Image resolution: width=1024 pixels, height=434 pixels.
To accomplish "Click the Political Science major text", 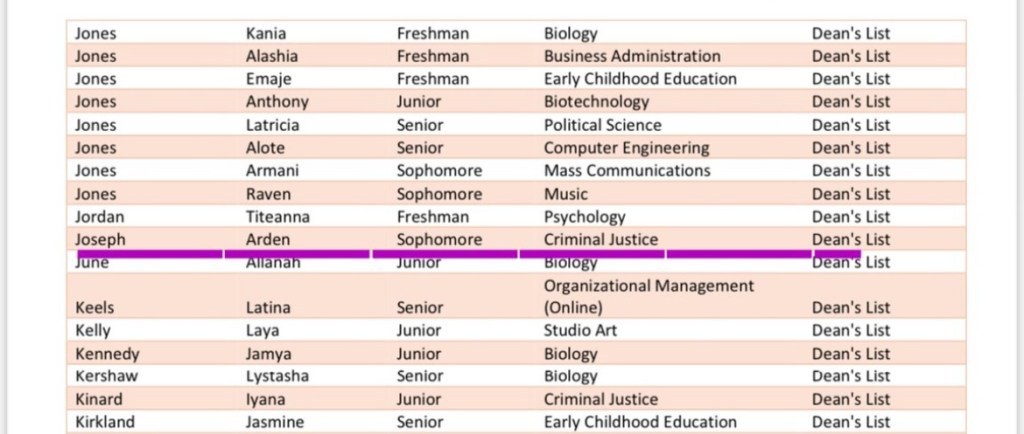I will pyautogui.click(x=602, y=125).
